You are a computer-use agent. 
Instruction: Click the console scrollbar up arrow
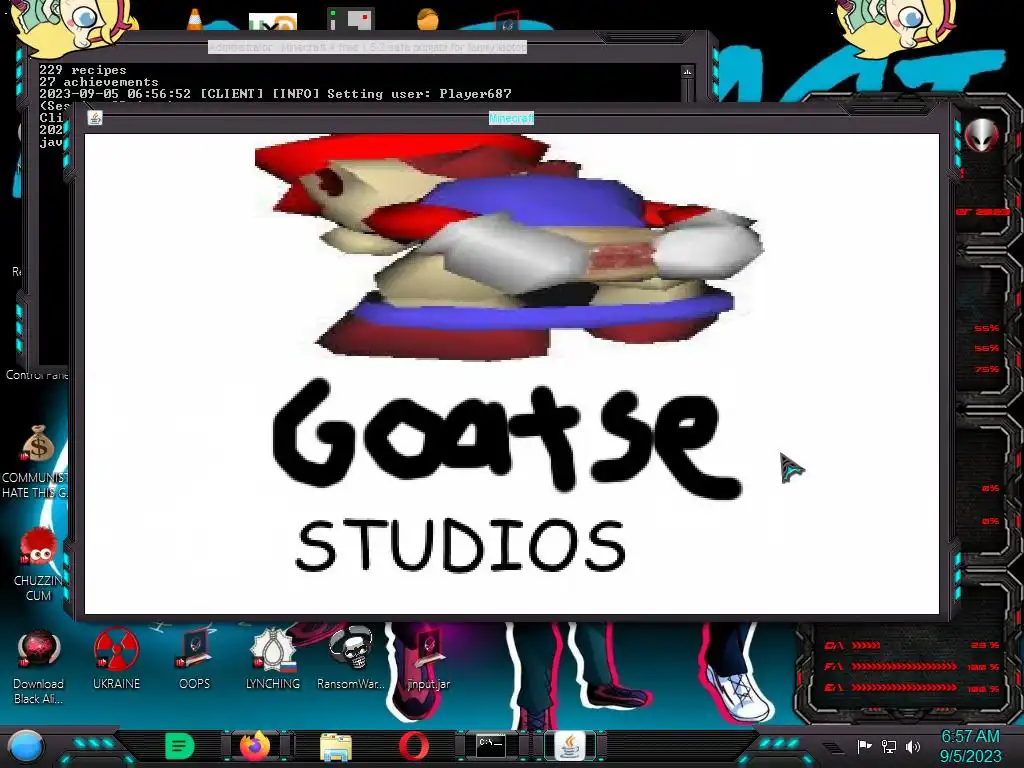pos(687,72)
